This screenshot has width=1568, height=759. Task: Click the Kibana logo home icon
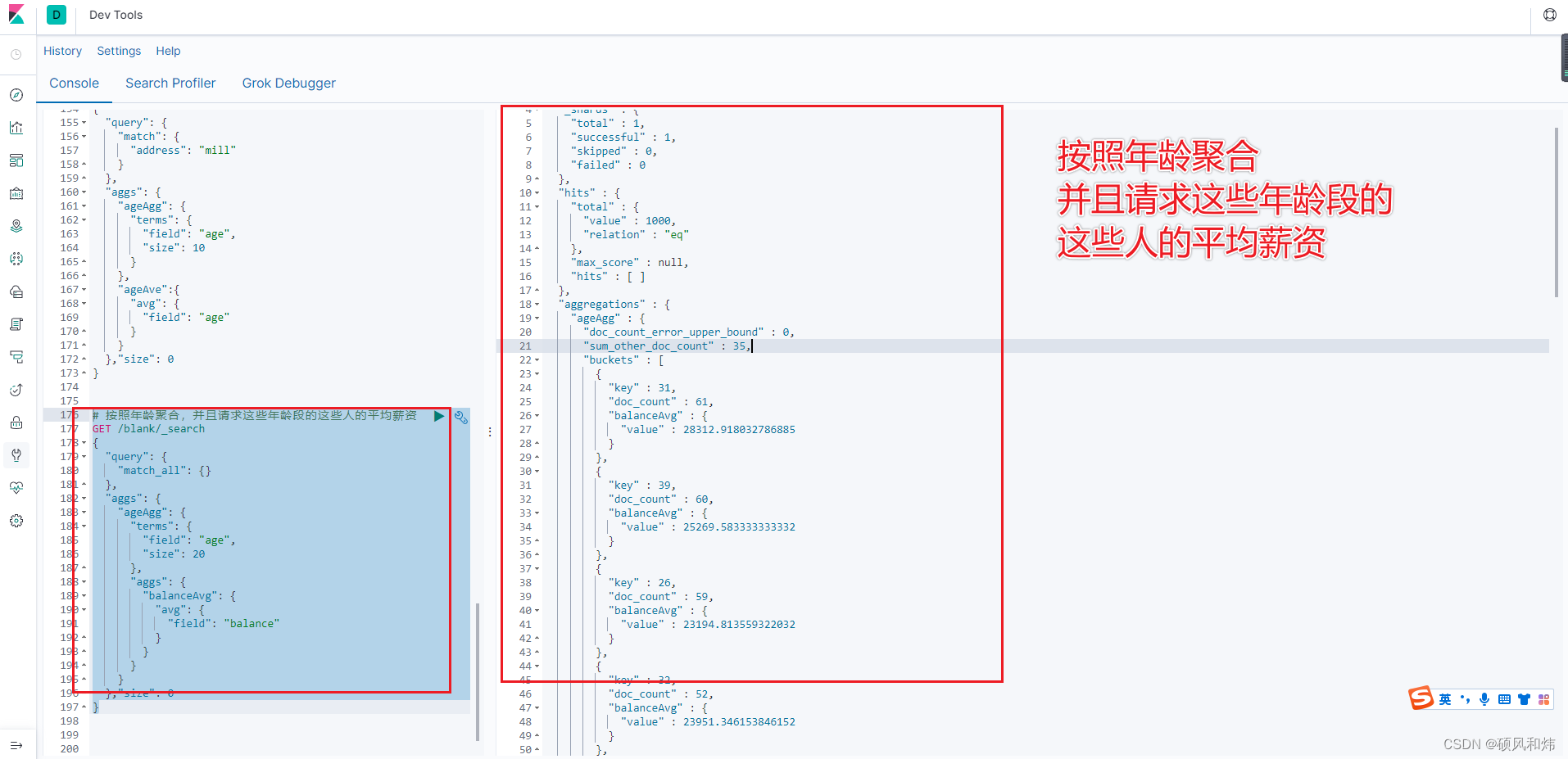pyautogui.click(x=16, y=15)
